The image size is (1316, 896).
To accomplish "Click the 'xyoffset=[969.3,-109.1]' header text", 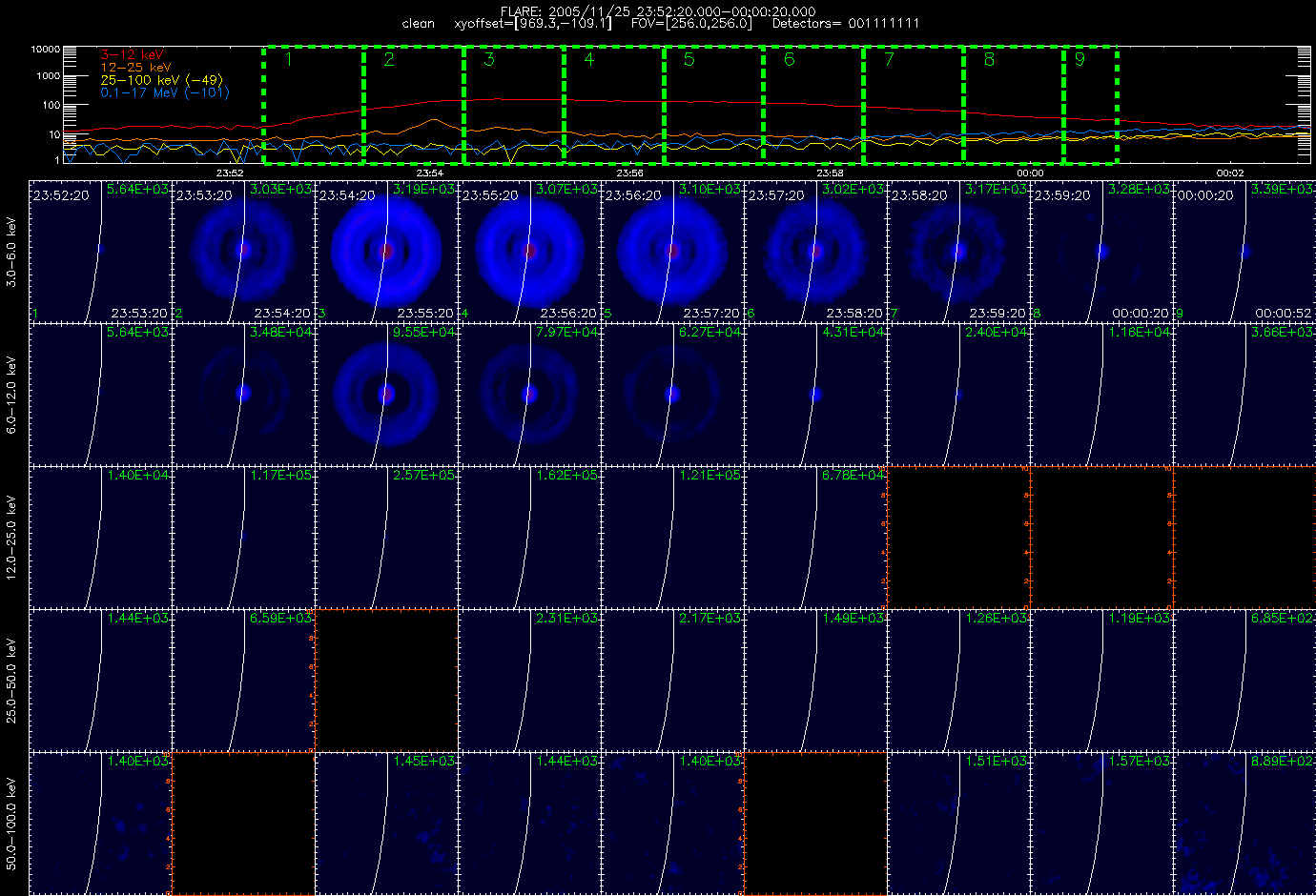I will 533,23.
